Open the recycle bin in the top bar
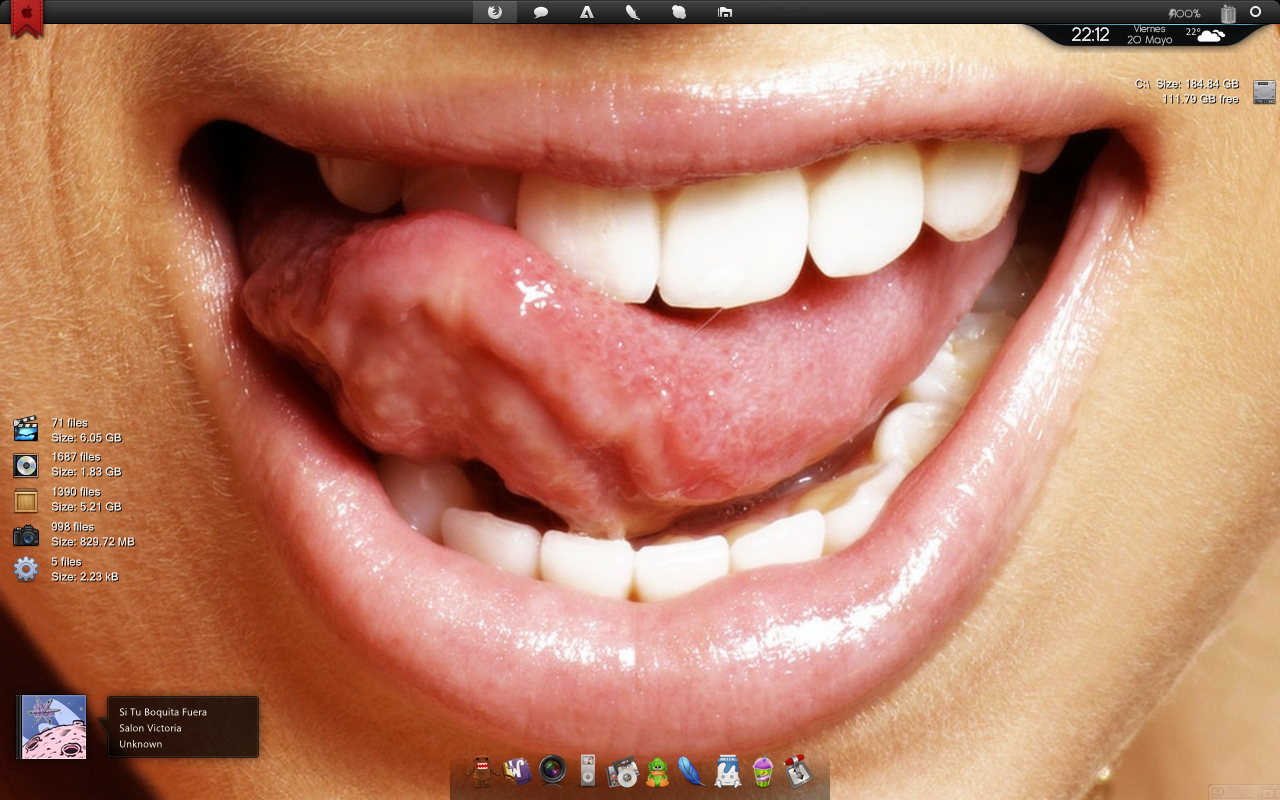Viewport: 1280px width, 800px height. (1228, 13)
